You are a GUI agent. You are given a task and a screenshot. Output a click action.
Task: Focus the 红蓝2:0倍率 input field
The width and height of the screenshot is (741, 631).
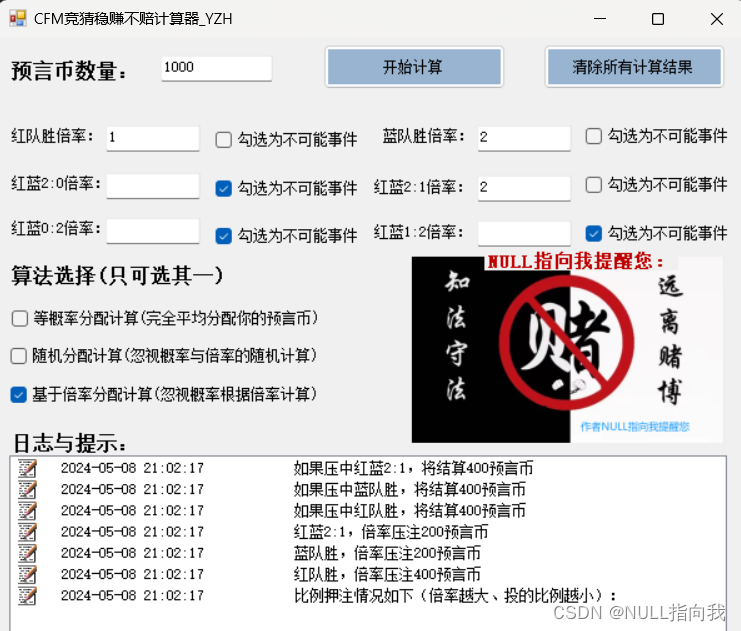[x=153, y=185]
